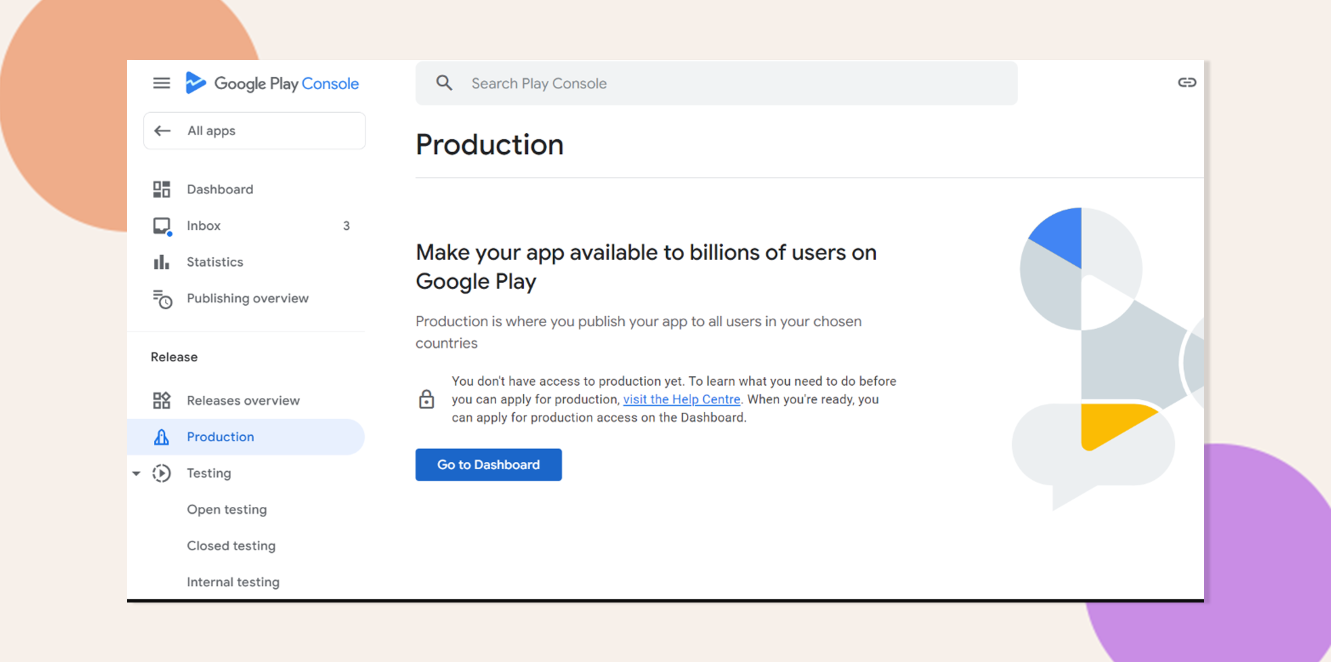Click the search magnifier icon
Image resolution: width=1331 pixels, height=662 pixels.
click(444, 83)
